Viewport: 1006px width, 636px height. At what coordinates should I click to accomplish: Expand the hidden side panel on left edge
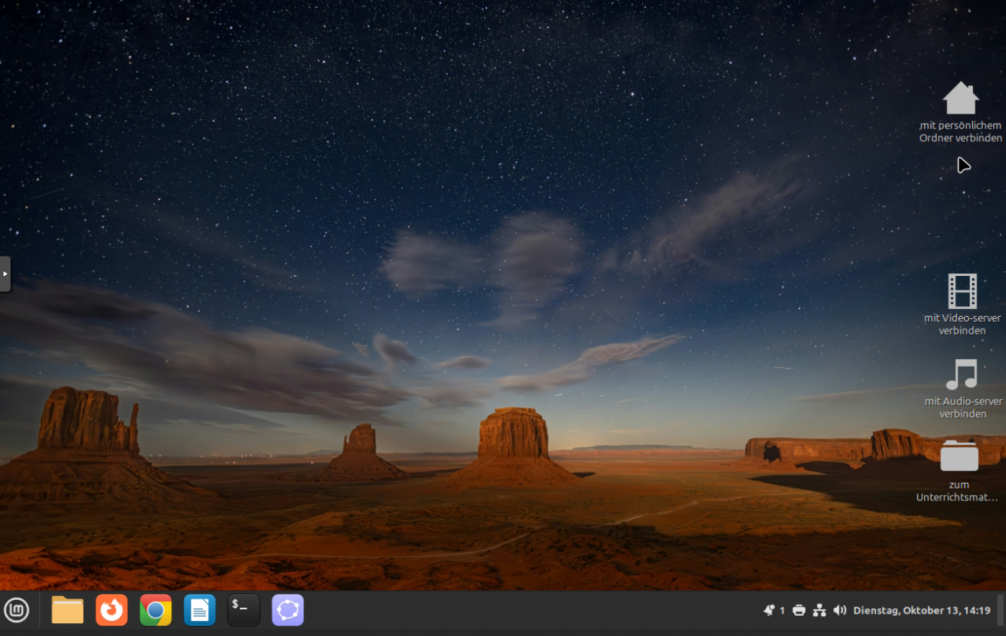[x=5, y=274]
